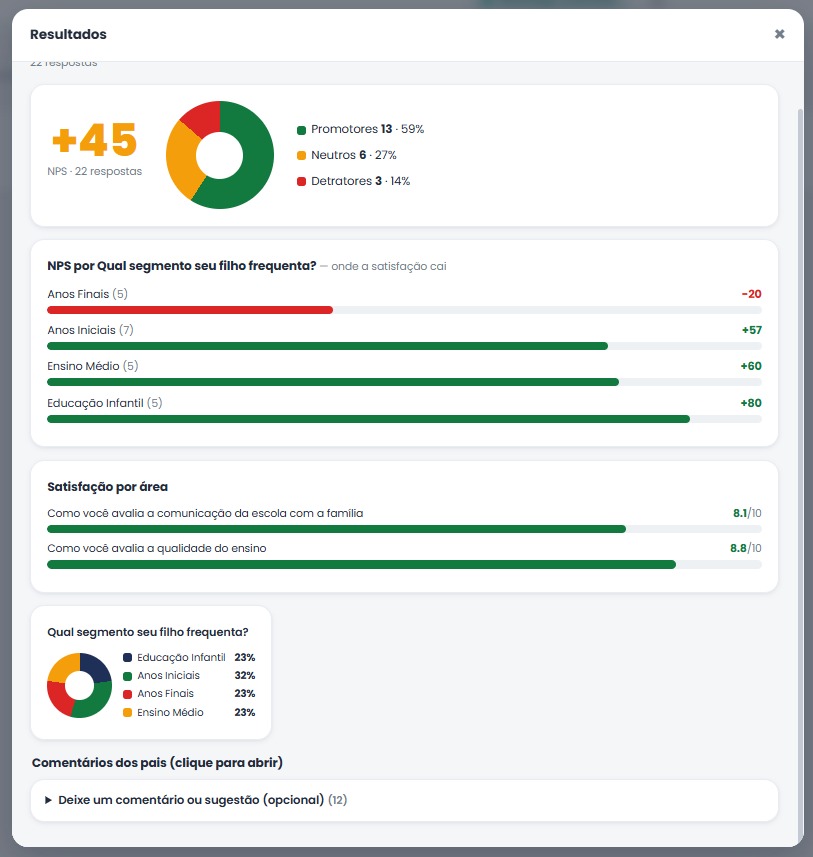
Task: Click the Educação Infantil NPS bar
Action: point(369,419)
